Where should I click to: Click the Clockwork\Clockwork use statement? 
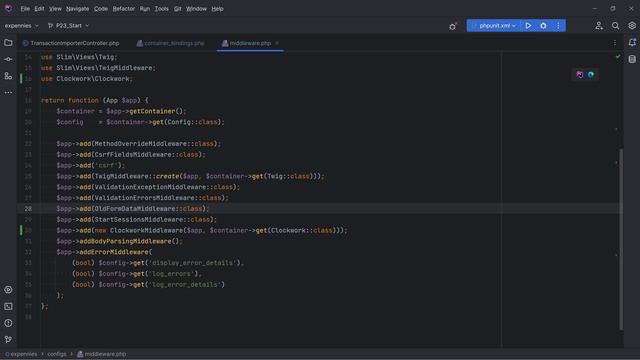[x=87, y=79]
